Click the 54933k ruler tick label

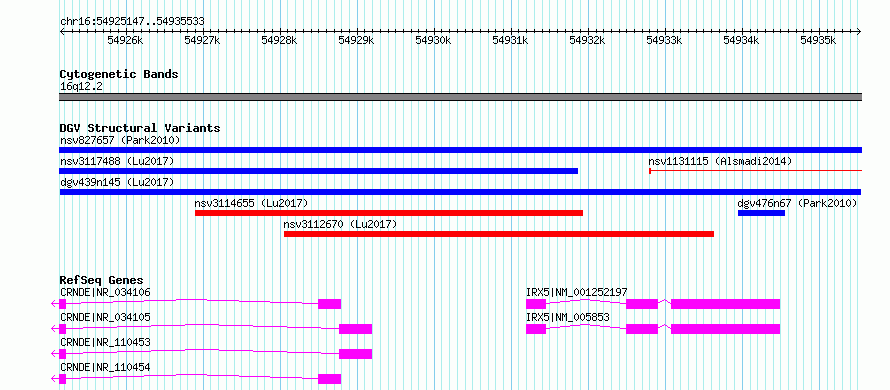tap(664, 41)
